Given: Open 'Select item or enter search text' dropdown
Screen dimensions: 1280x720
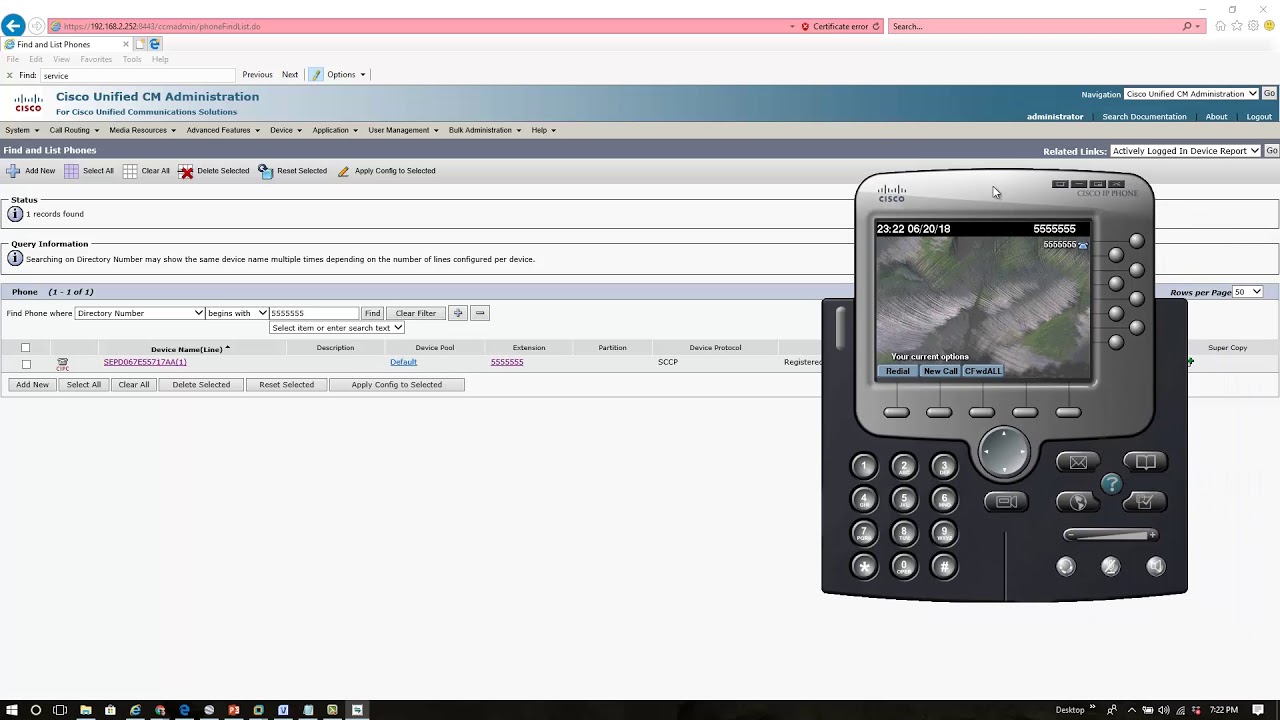Looking at the screenshot, I should (337, 328).
